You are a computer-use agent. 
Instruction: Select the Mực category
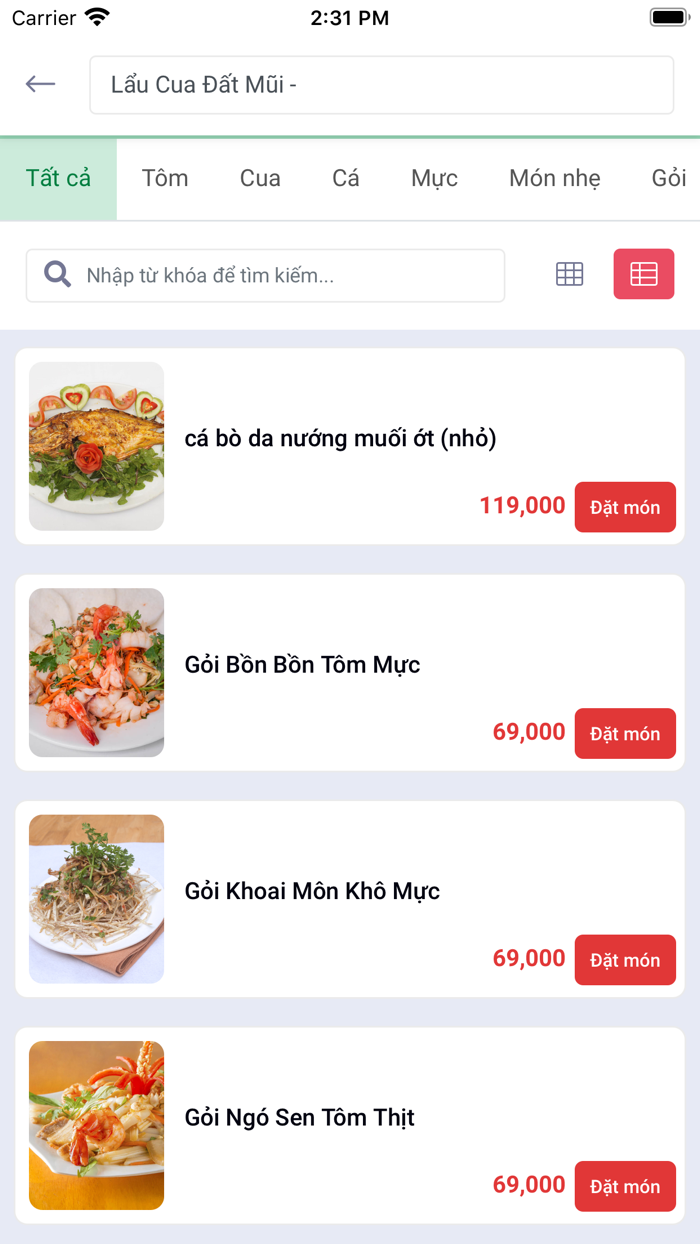[433, 178]
